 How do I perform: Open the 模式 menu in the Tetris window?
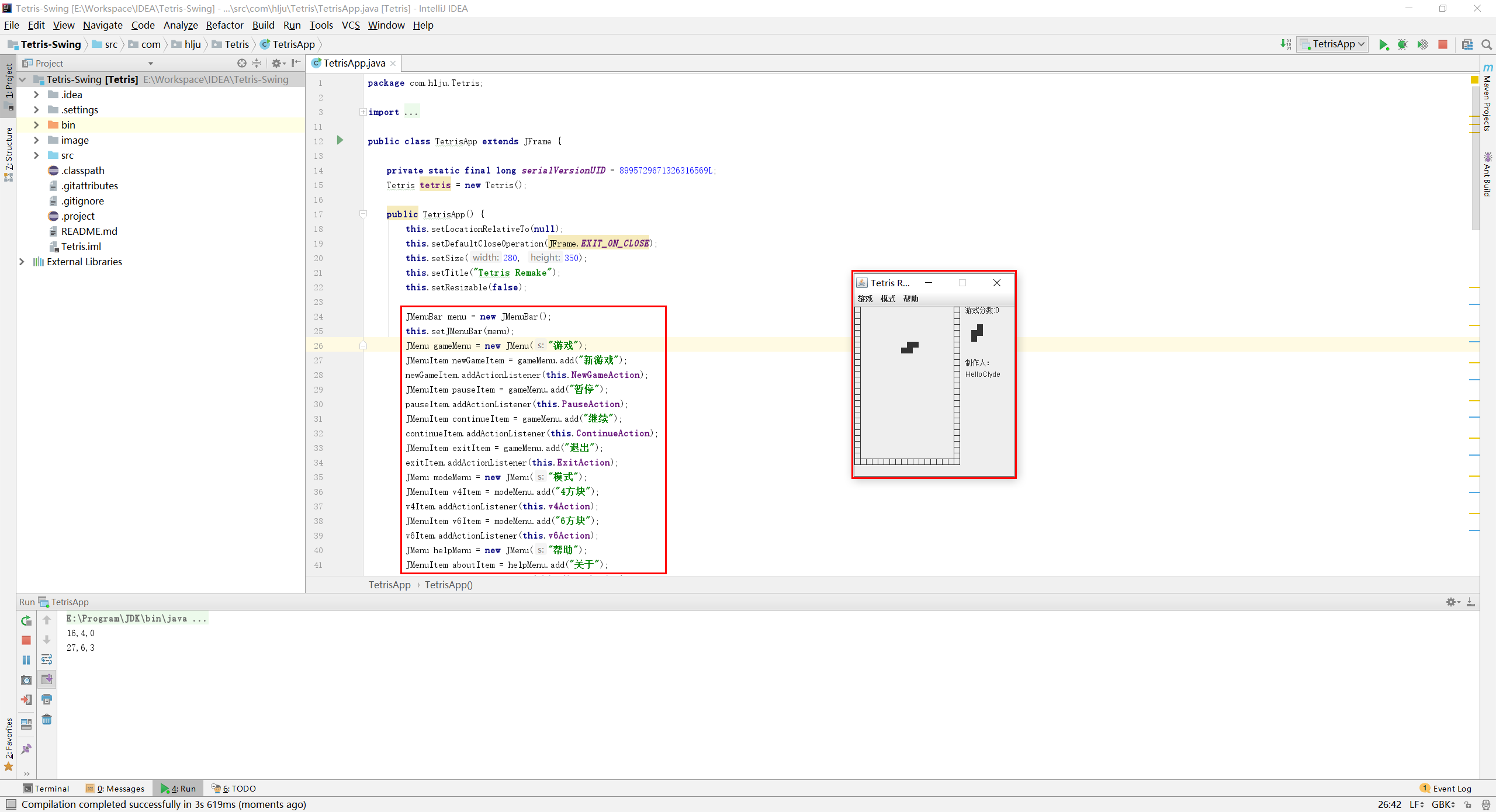tap(888, 299)
